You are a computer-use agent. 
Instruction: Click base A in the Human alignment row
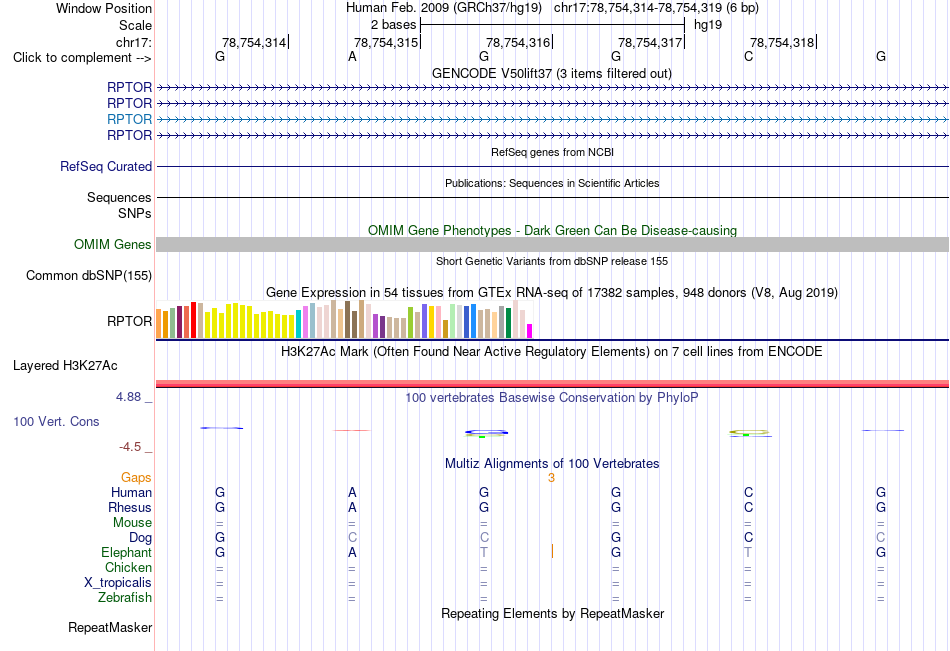(x=352, y=492)
